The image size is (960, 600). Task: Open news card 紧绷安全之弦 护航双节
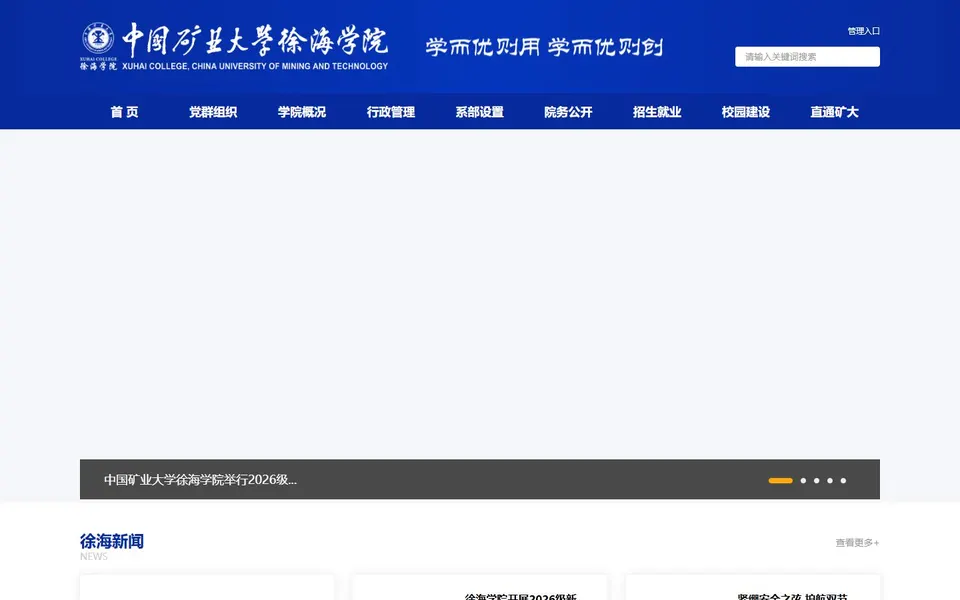792,596
